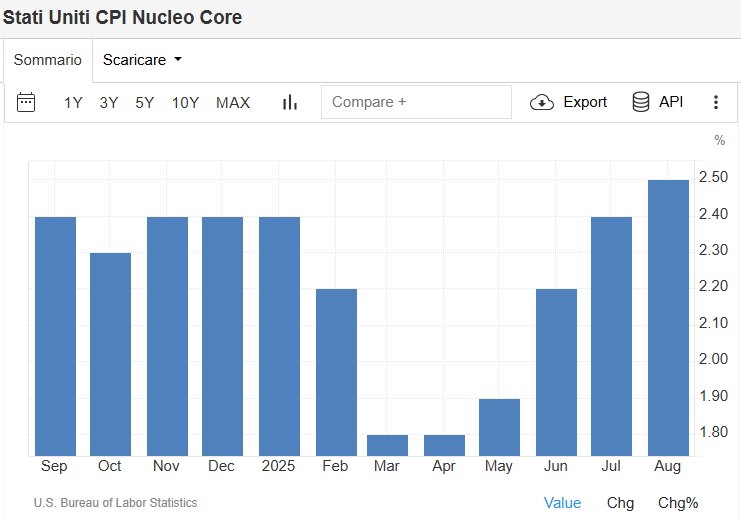Open the Sommario tab
This screenshot has height=522, width=741.
coord(48,60)
